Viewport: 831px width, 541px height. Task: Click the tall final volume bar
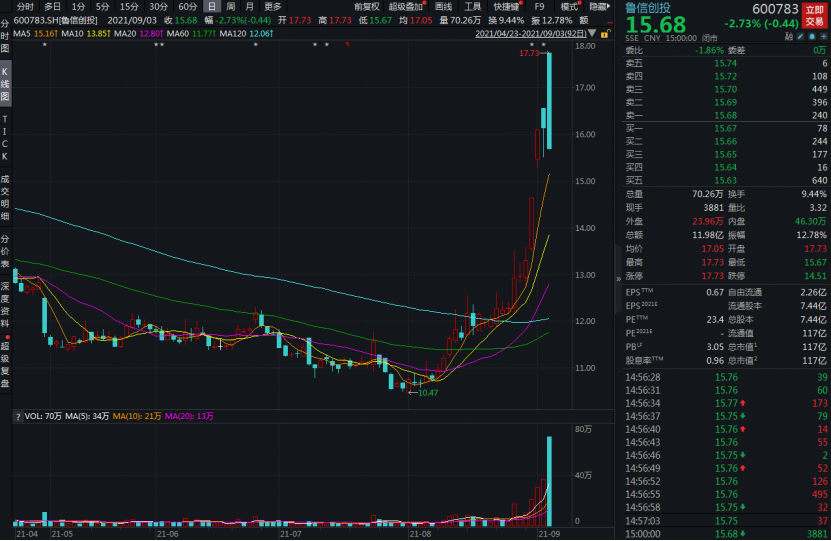[550, 481]
